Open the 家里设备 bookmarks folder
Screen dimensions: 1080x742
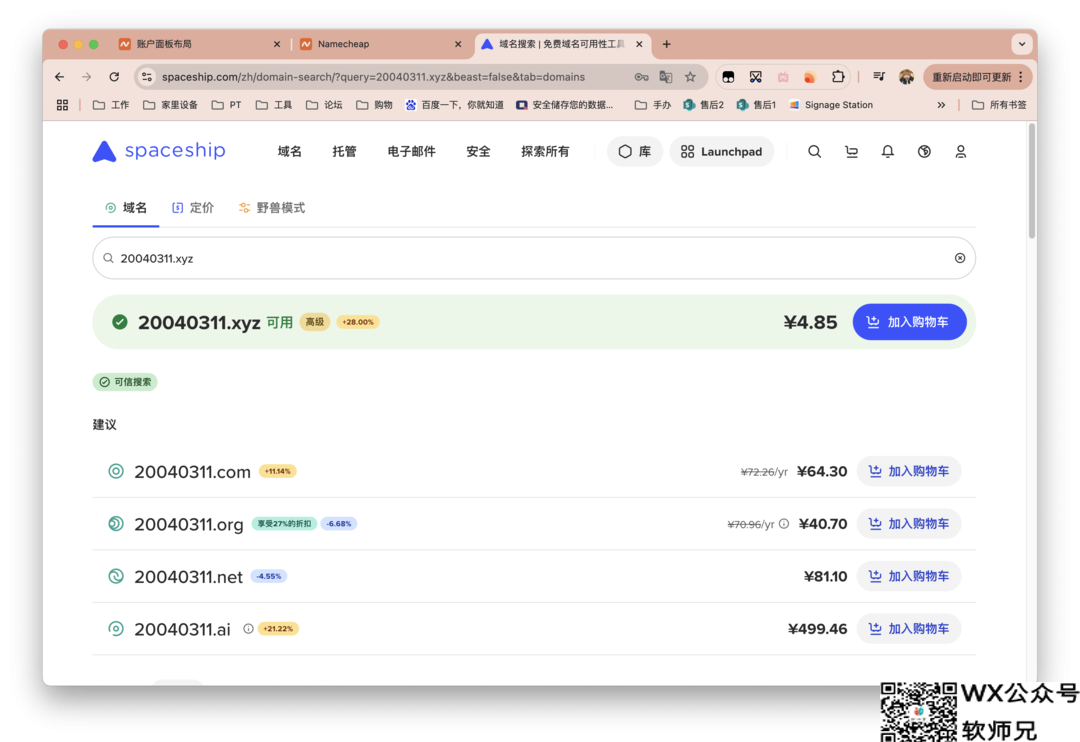[x=170, y=105]
